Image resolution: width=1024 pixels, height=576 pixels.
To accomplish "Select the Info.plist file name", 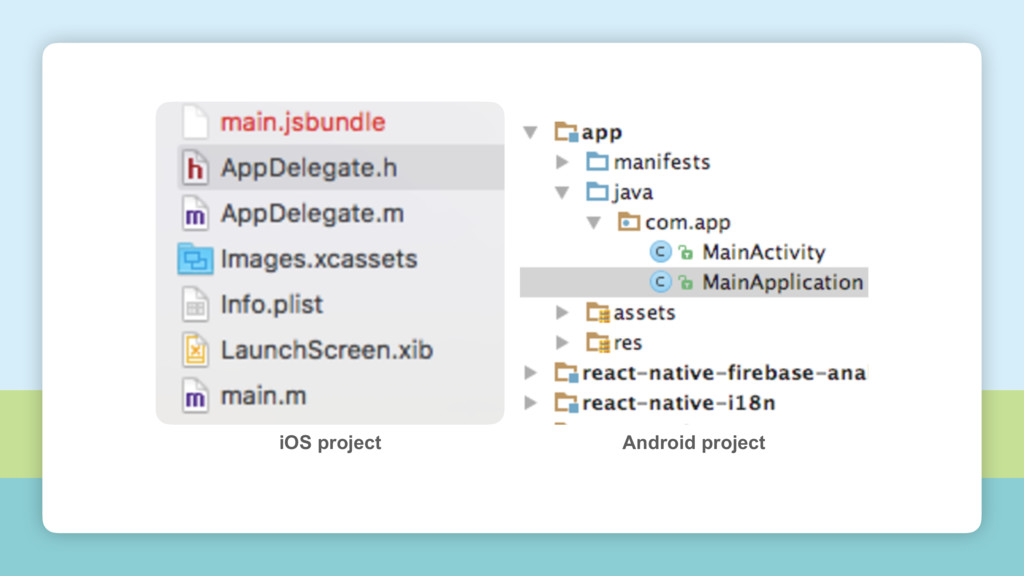I will coord(272,305).
